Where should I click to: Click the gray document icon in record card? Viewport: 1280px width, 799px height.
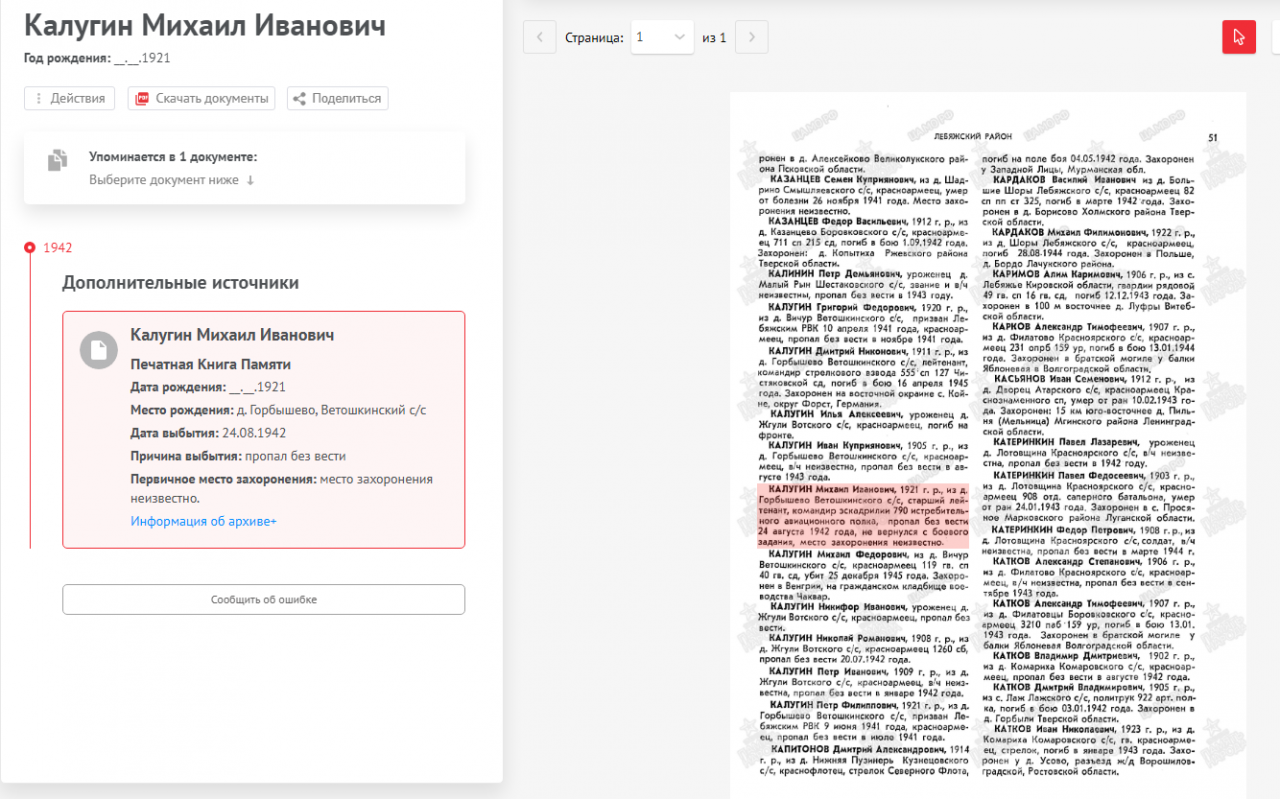99,350
